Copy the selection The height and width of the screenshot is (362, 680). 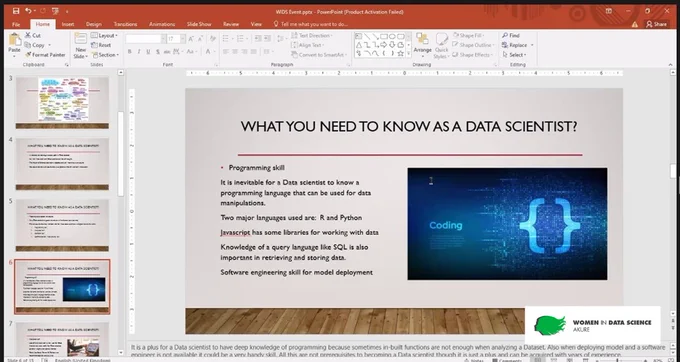pyautogui.click(x=35, y=45)
